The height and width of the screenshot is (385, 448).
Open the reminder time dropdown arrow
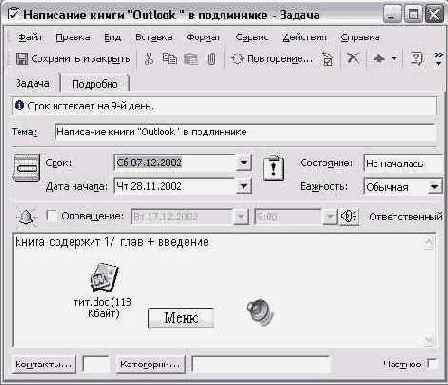[330, 217]
